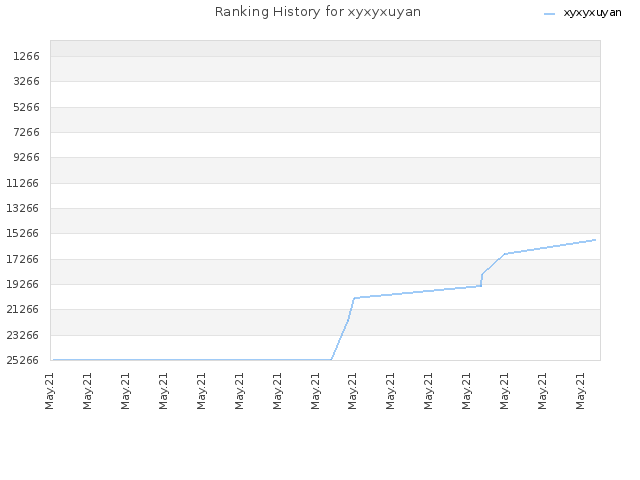Image resolution: width=640 pixels, height=480 pixels.
Task: Click the vertical jump in the line near rank 19266
Action: 482,280
